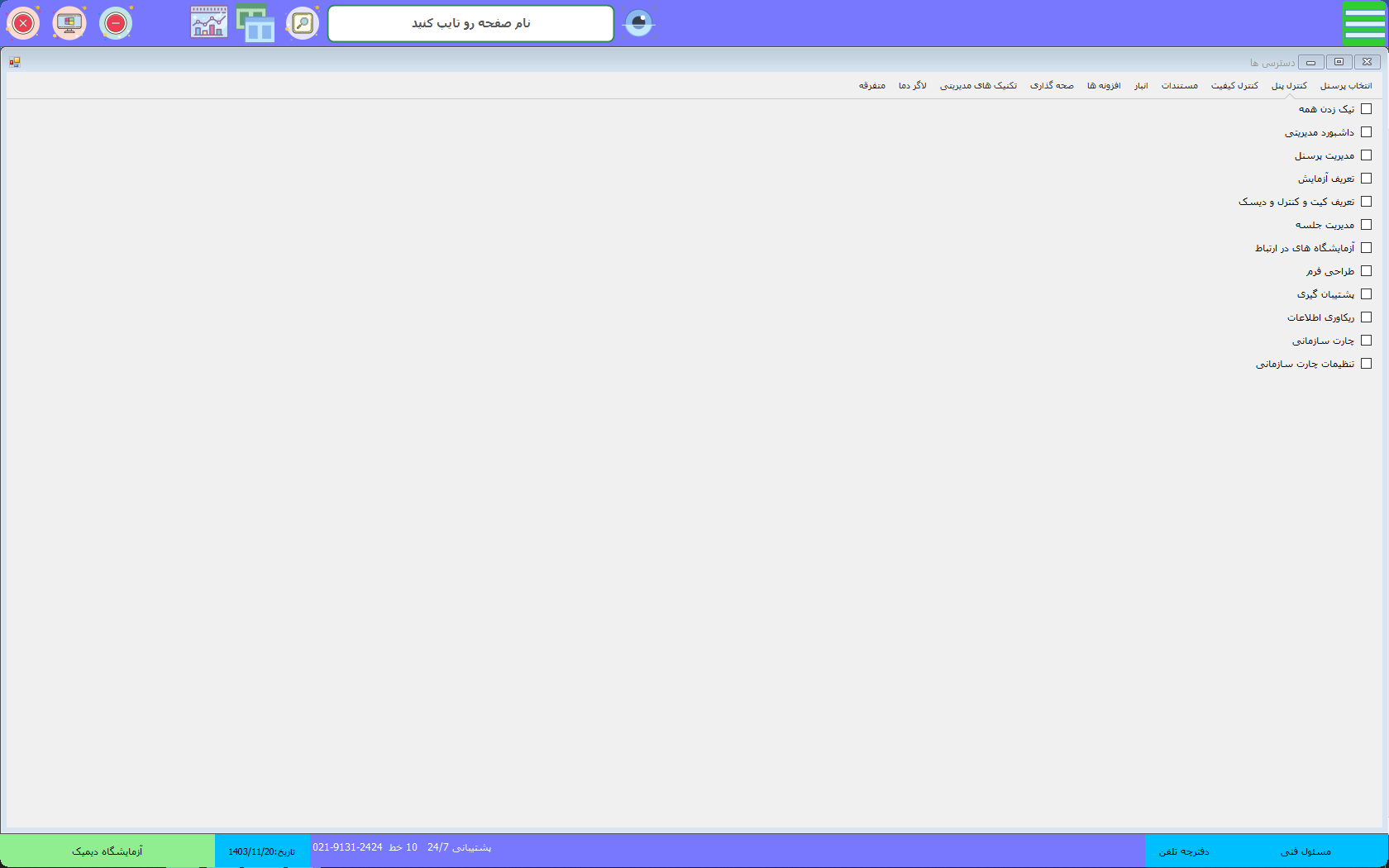This screenshot has width=1389, height=868.
Task: Enable 'مدیریت جلسه' checkbox
Action: 1366,225
